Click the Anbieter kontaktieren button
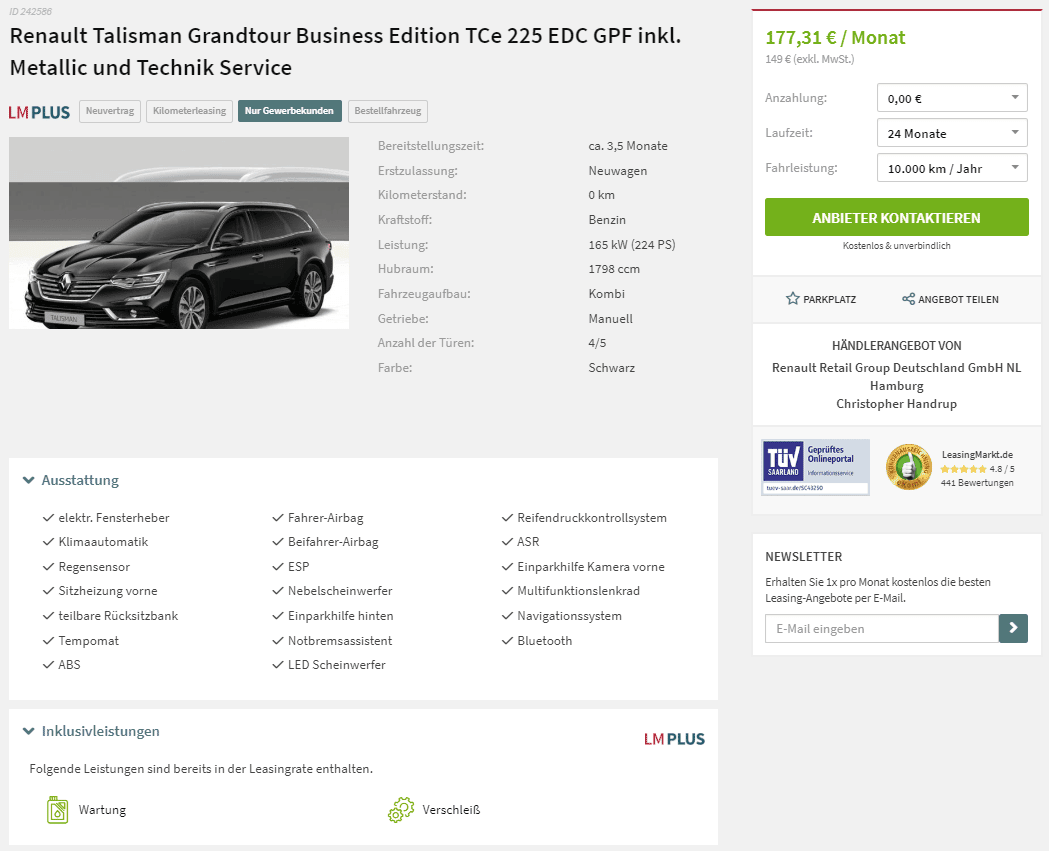The height and width of the screenshot is (851, 1049). tap(896, 217)
